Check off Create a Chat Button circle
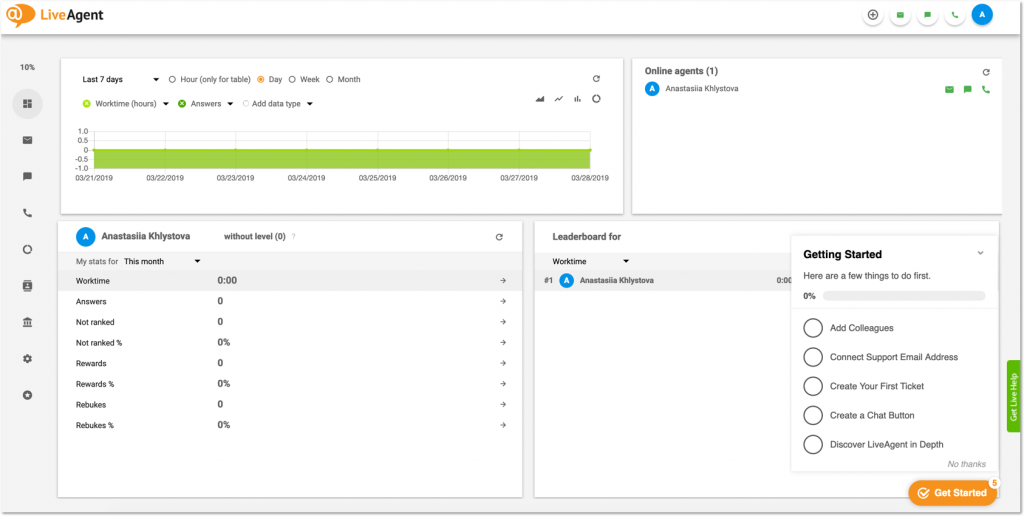 813,415
